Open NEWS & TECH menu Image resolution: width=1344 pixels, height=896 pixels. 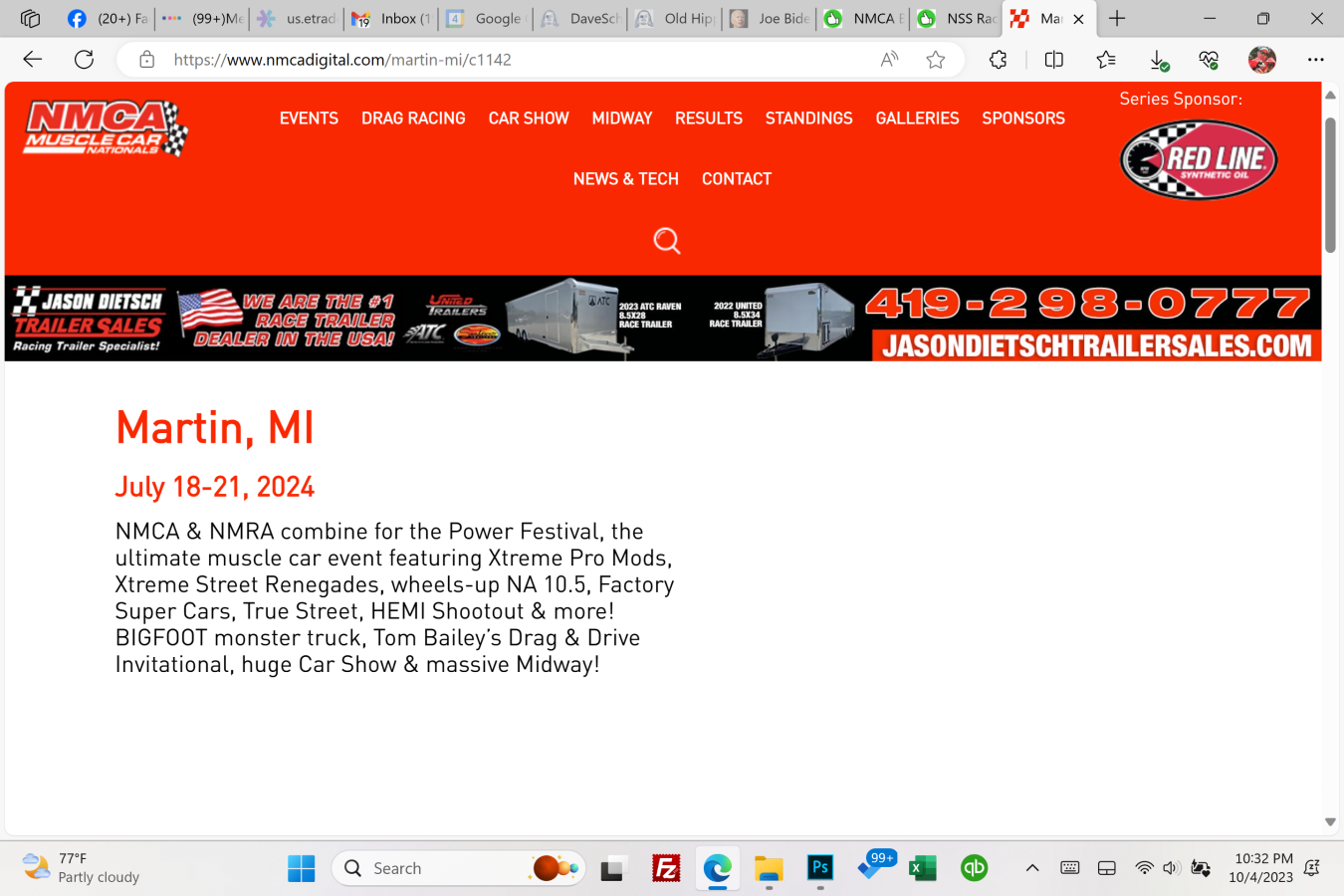pos(626,179)
